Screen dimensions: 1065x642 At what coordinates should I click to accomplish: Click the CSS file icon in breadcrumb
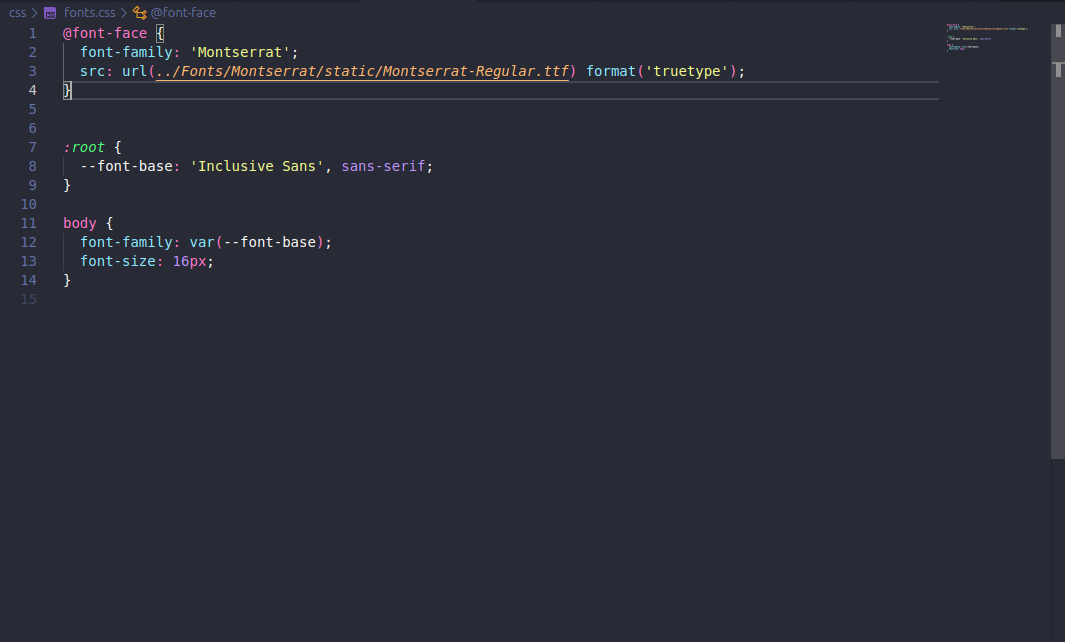click(x=50, y=13)
